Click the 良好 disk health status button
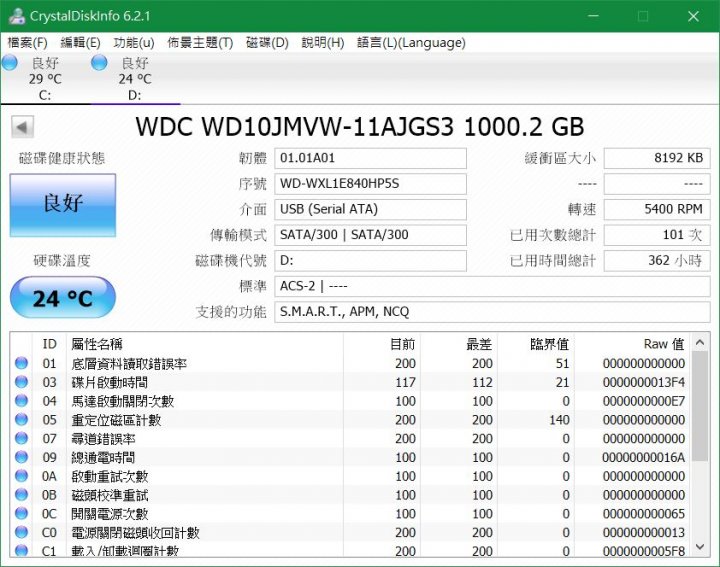This screenshot has width=720, height=567. tap(63, 205)
